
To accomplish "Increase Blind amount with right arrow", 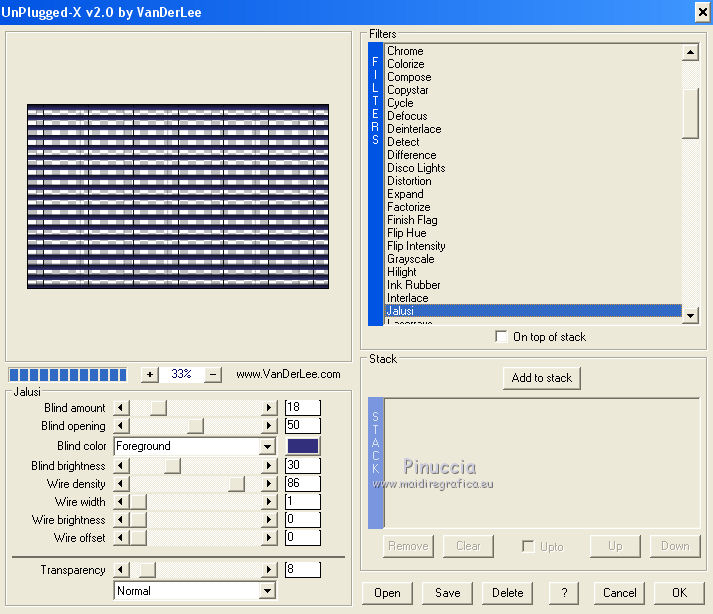I will coord(269,408).
